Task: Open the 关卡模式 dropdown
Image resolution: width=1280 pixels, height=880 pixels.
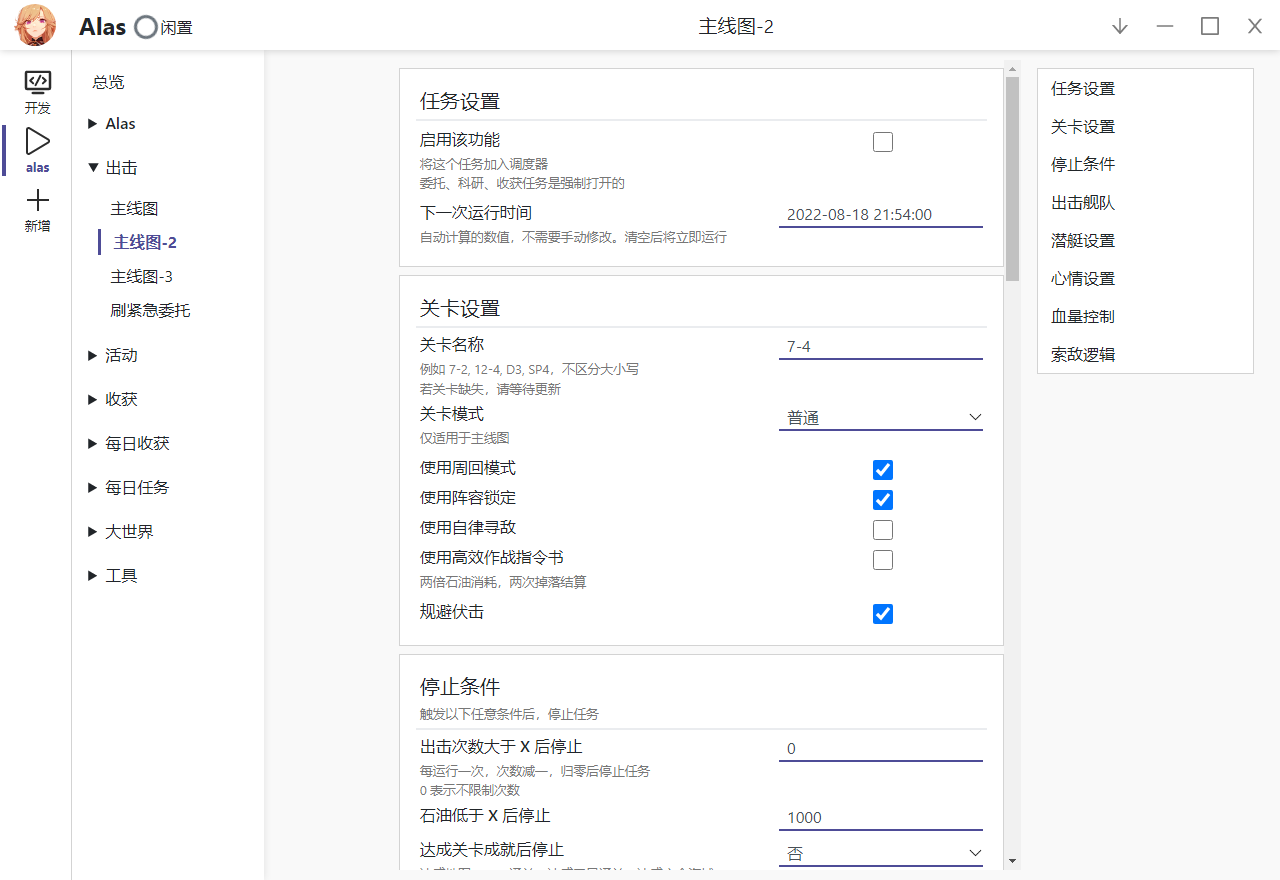Action: coord(880,417)
